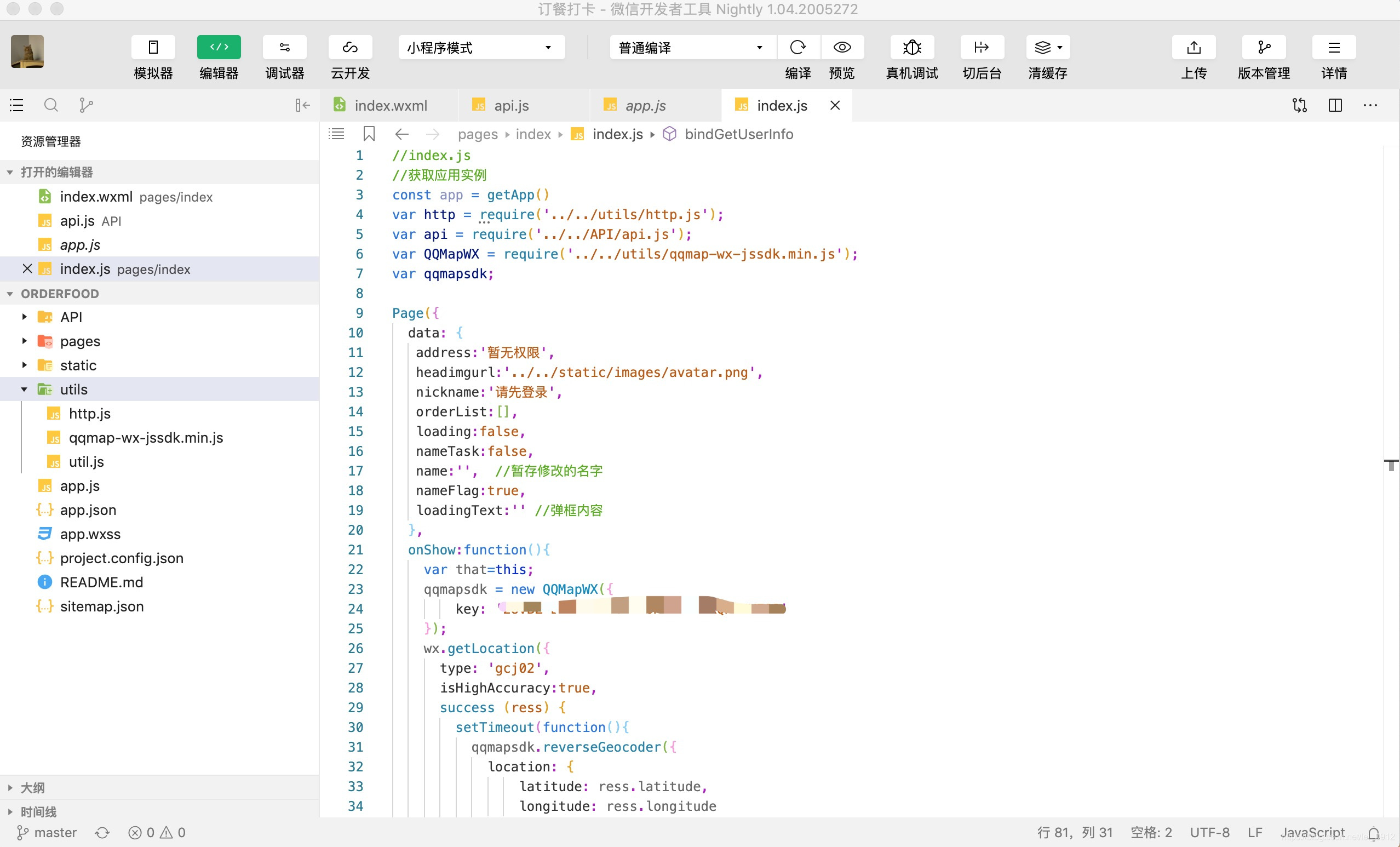Screen dimensions: 1400x847
Task: Click the outline list icon in breadcrumb bar
Action: tap(336, 134)
